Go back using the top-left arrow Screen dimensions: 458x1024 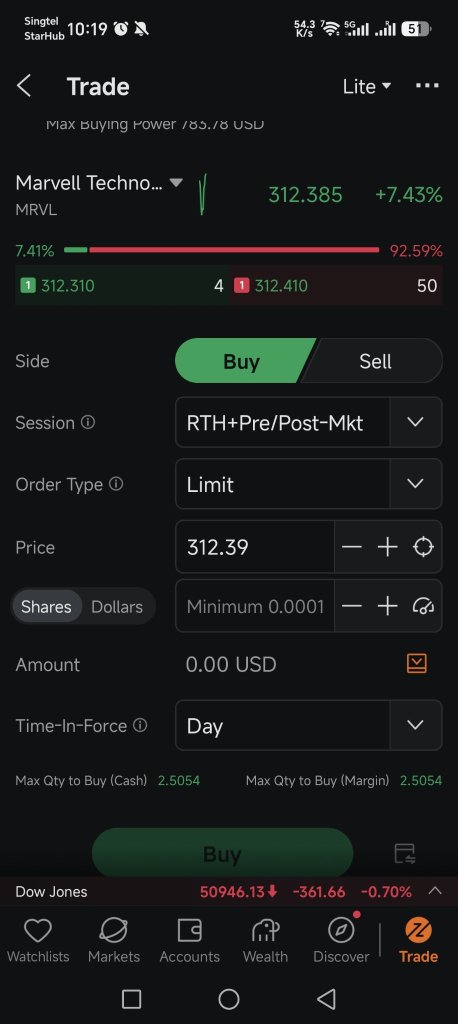click(x=24, y=86)
